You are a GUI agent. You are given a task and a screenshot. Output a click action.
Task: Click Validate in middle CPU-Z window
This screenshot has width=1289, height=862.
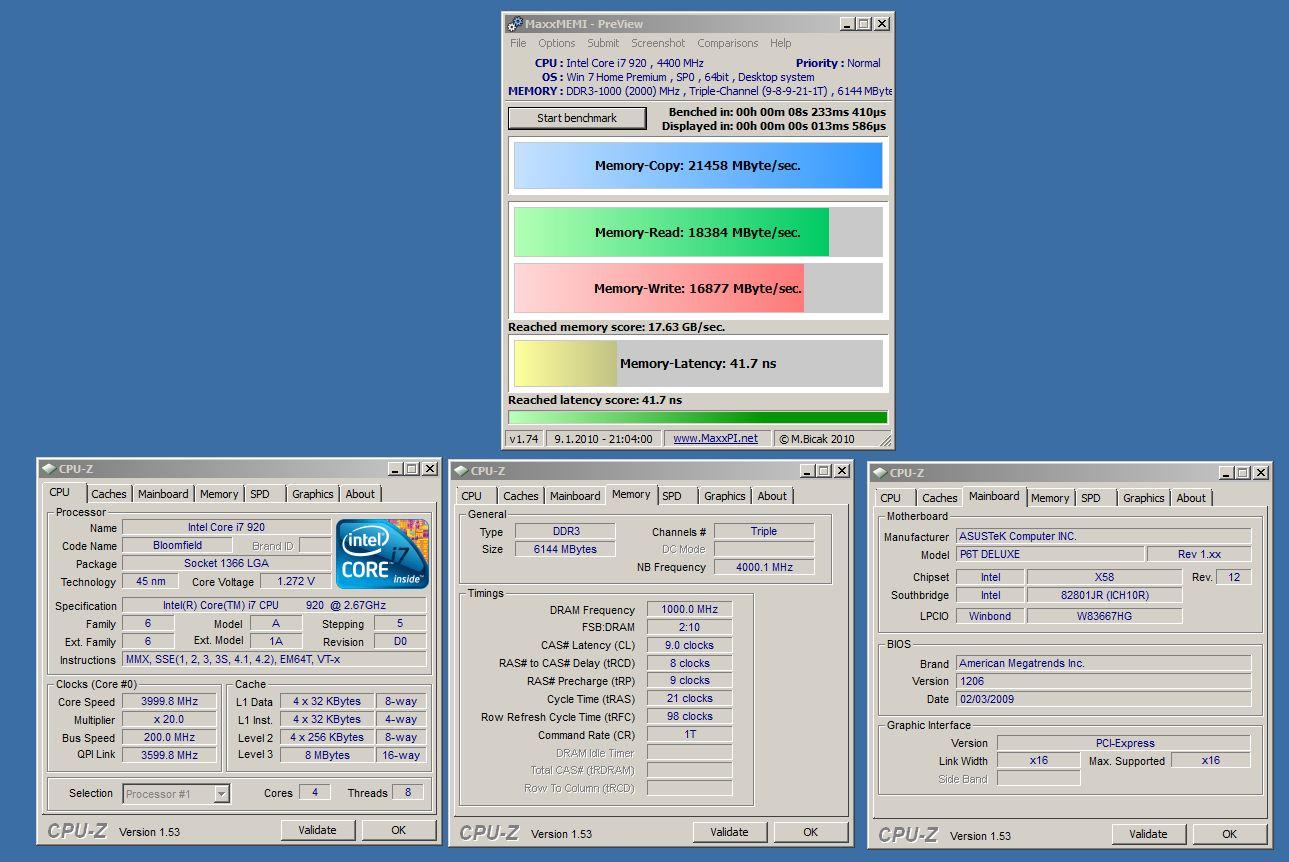730,832
